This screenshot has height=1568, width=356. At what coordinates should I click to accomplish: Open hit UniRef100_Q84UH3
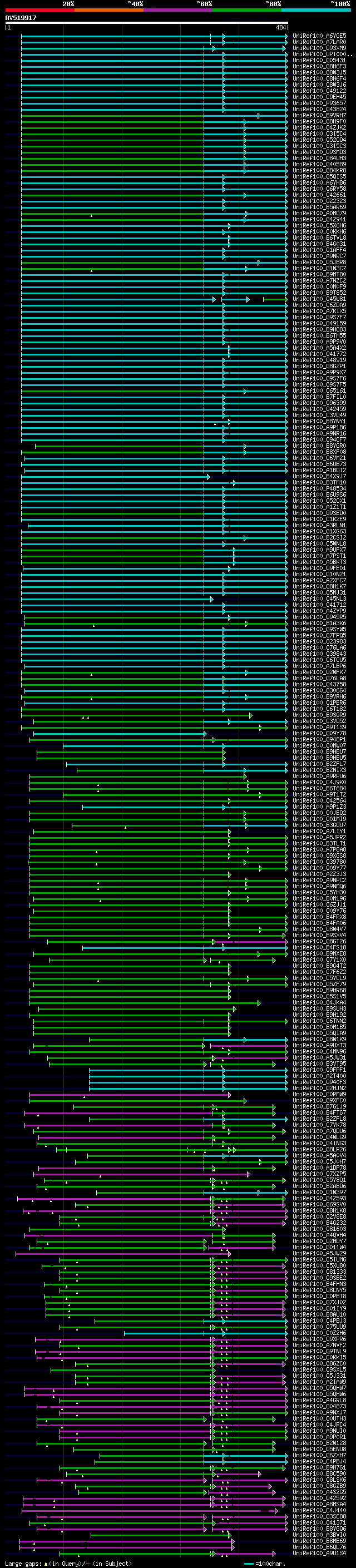319,159
